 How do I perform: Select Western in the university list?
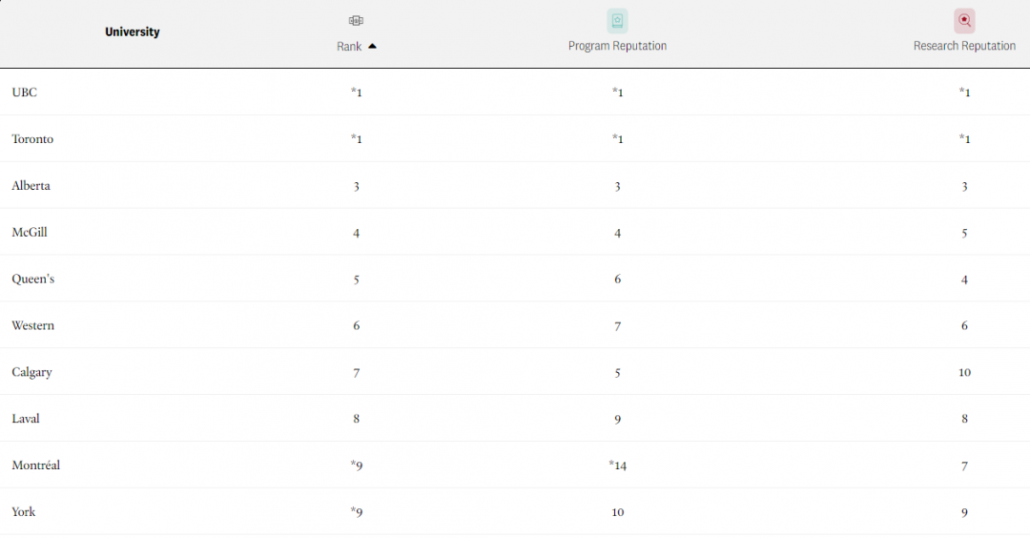tap(33, 325)
